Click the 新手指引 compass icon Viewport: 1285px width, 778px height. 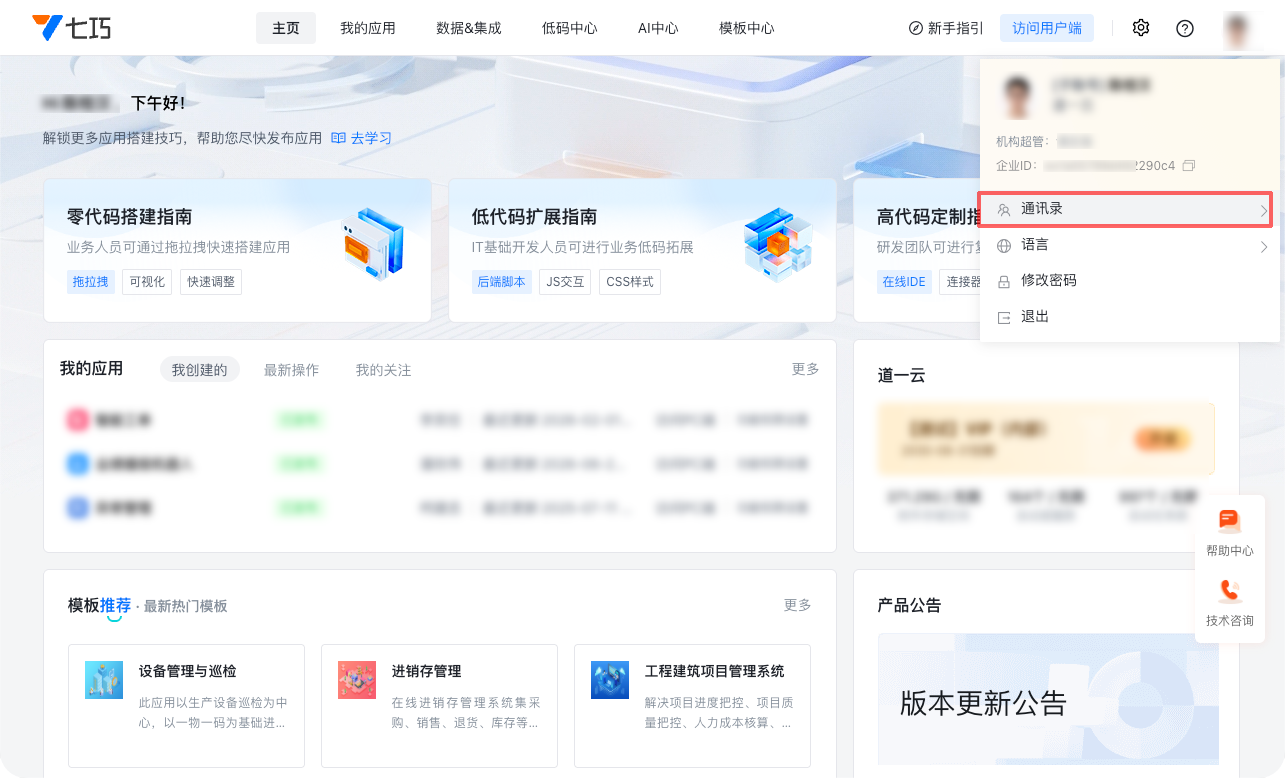click(915, 28)
